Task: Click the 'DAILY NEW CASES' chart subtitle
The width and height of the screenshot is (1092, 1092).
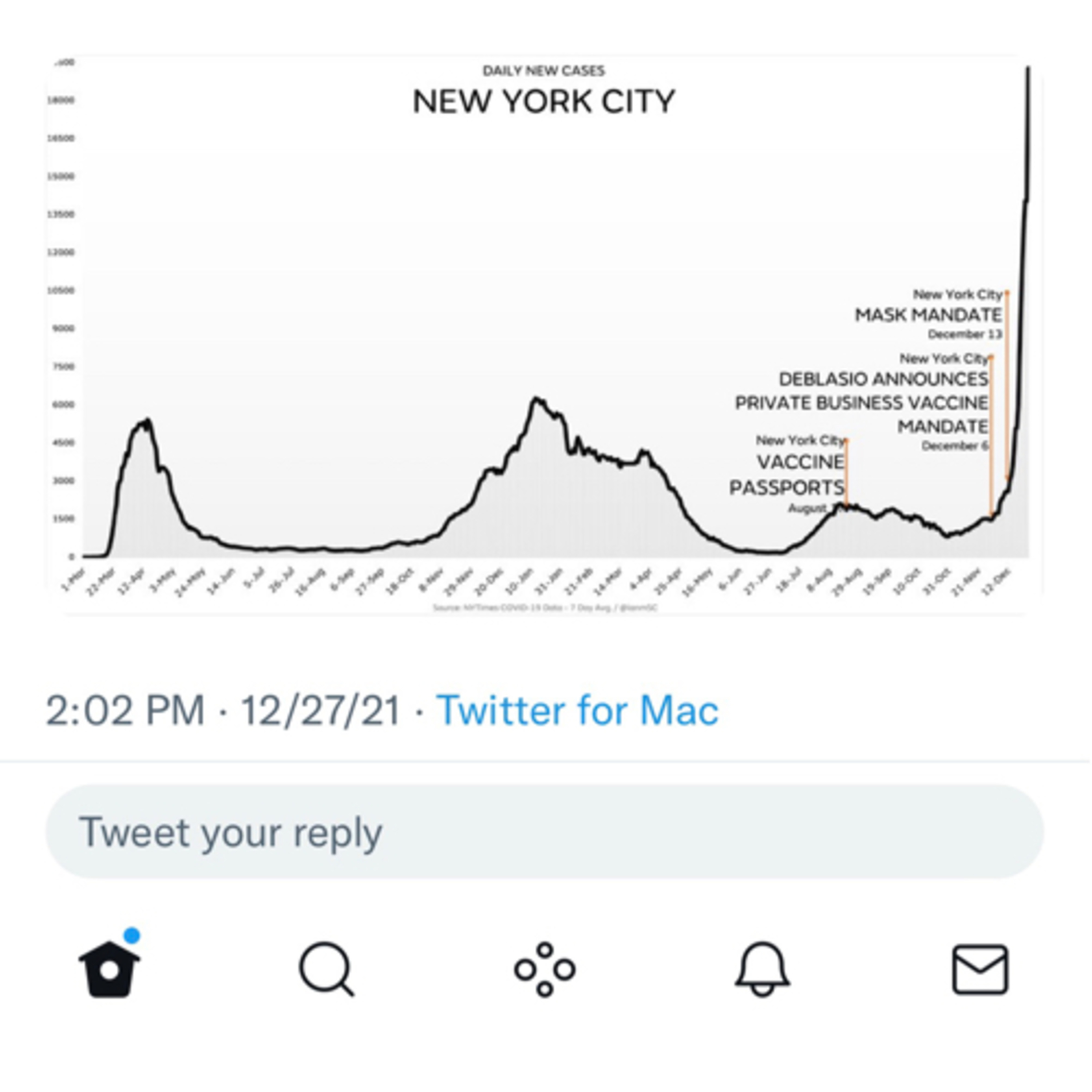Action: point(544,71)
